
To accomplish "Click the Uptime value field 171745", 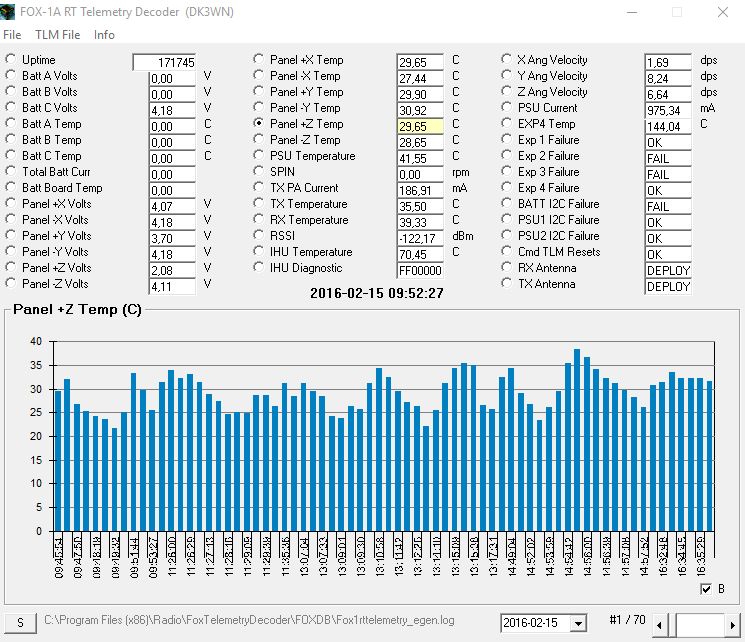I will 164,62.
